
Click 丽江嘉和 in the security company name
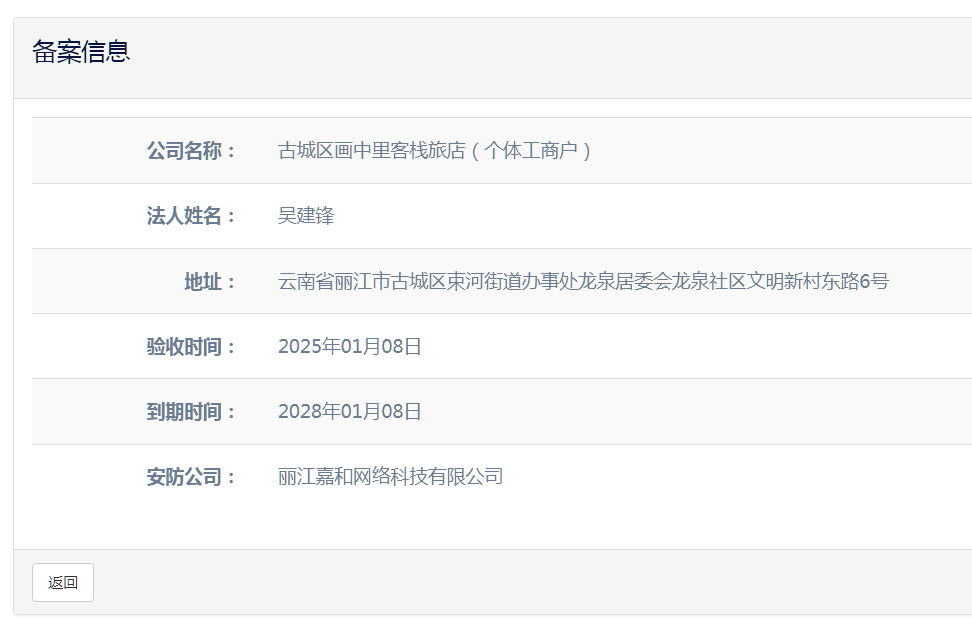point(315,477)
